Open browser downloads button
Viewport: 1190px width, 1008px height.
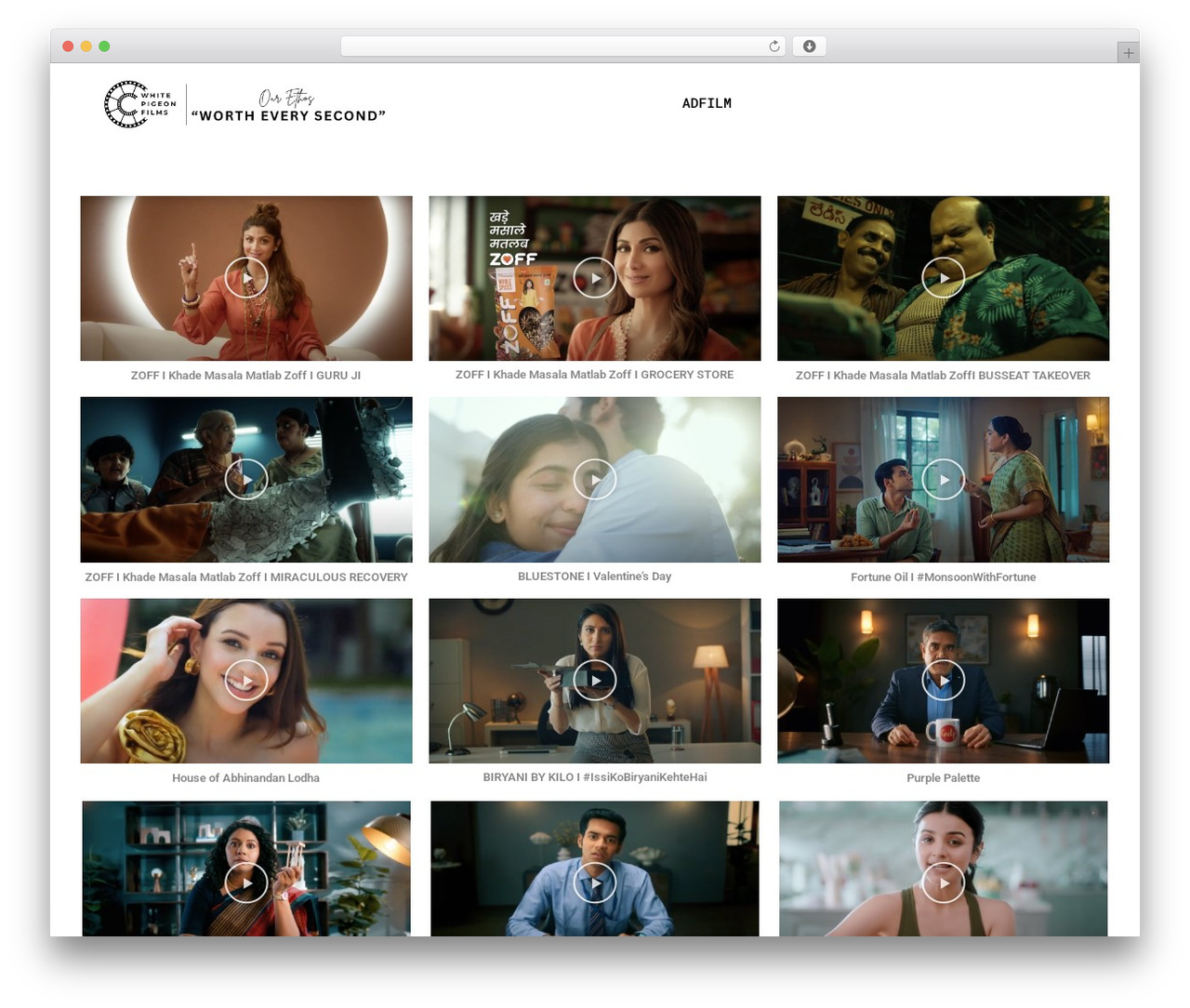pos(809,46)
